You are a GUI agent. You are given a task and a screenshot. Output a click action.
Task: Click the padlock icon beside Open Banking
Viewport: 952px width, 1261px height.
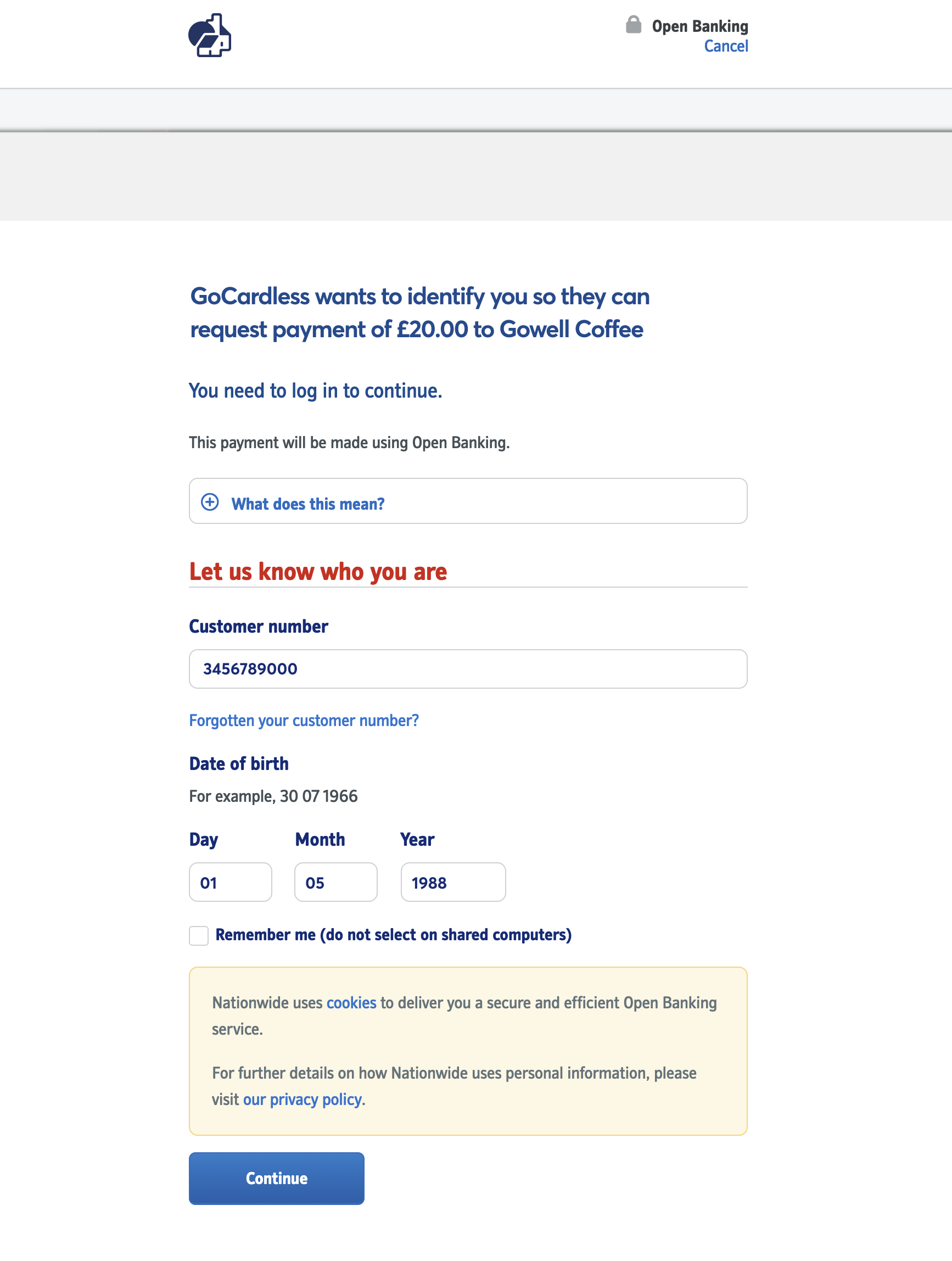[633, 25]
